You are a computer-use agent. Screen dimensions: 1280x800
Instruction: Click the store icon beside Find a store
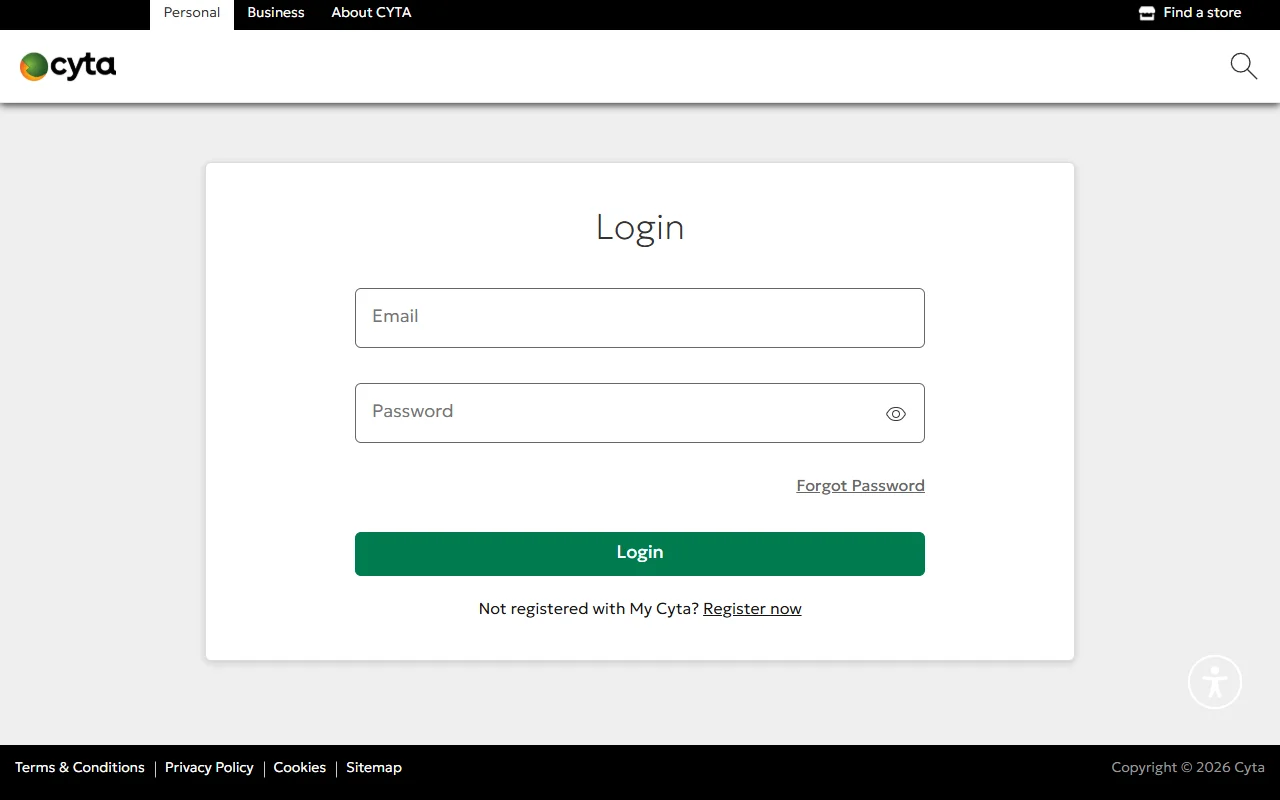(x=1147, y=13)
